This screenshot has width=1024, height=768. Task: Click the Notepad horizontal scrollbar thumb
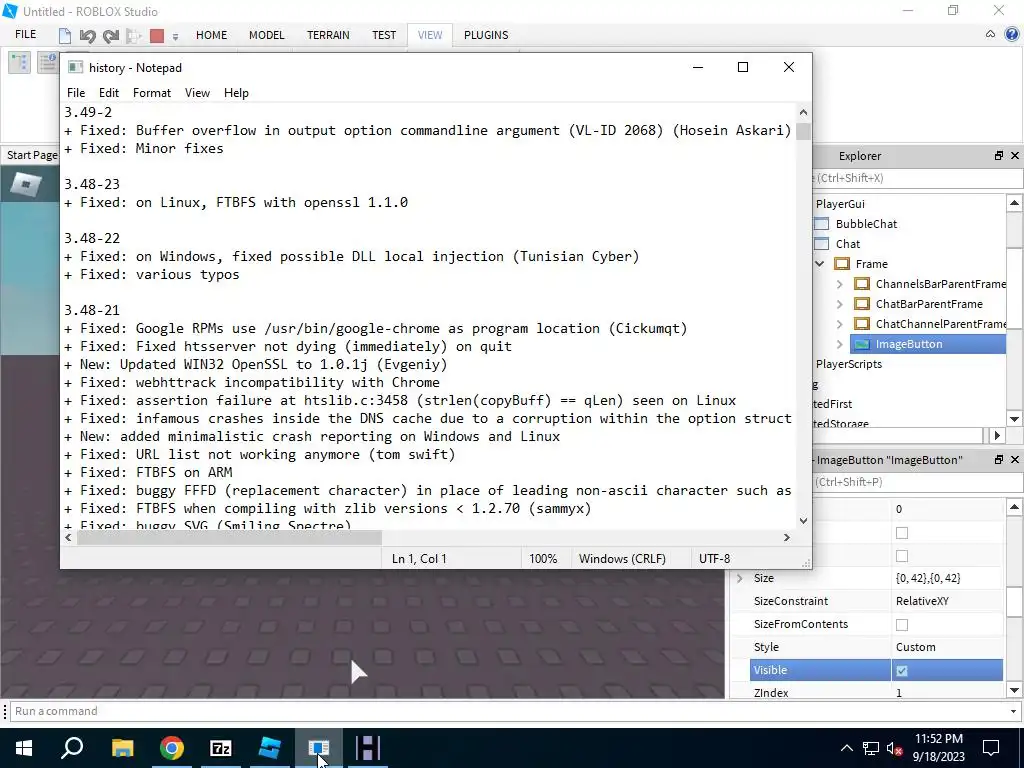pyautogui.click(x=229, y=537)
